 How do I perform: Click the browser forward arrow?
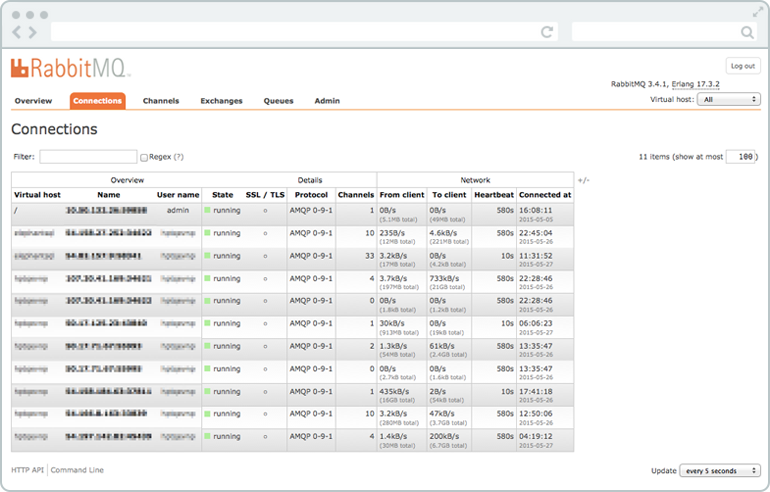tap(31, 32)
